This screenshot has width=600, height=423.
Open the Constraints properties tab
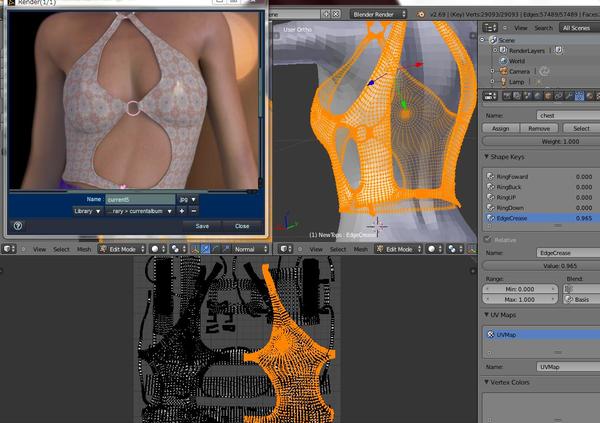point(559,96)
